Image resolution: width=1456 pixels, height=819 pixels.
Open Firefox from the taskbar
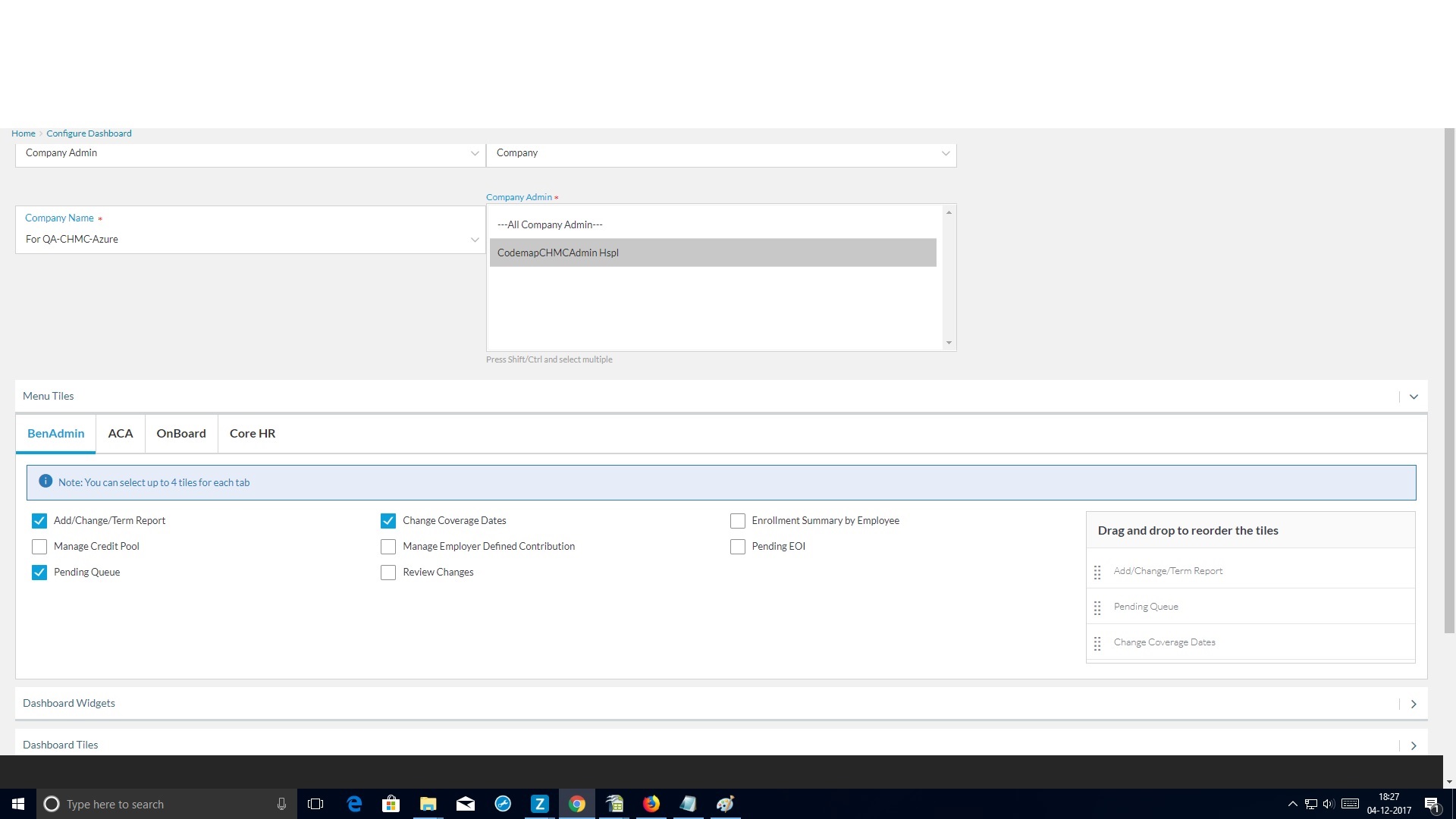coord(651,804)
